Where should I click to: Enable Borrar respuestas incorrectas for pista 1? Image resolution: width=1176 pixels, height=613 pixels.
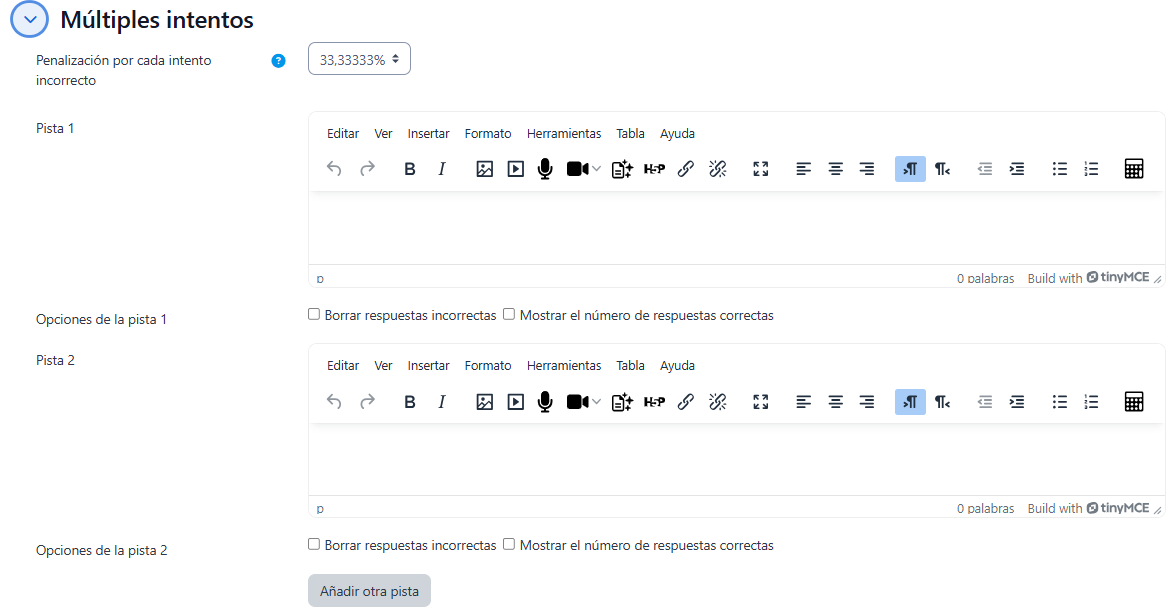point(314,314)
